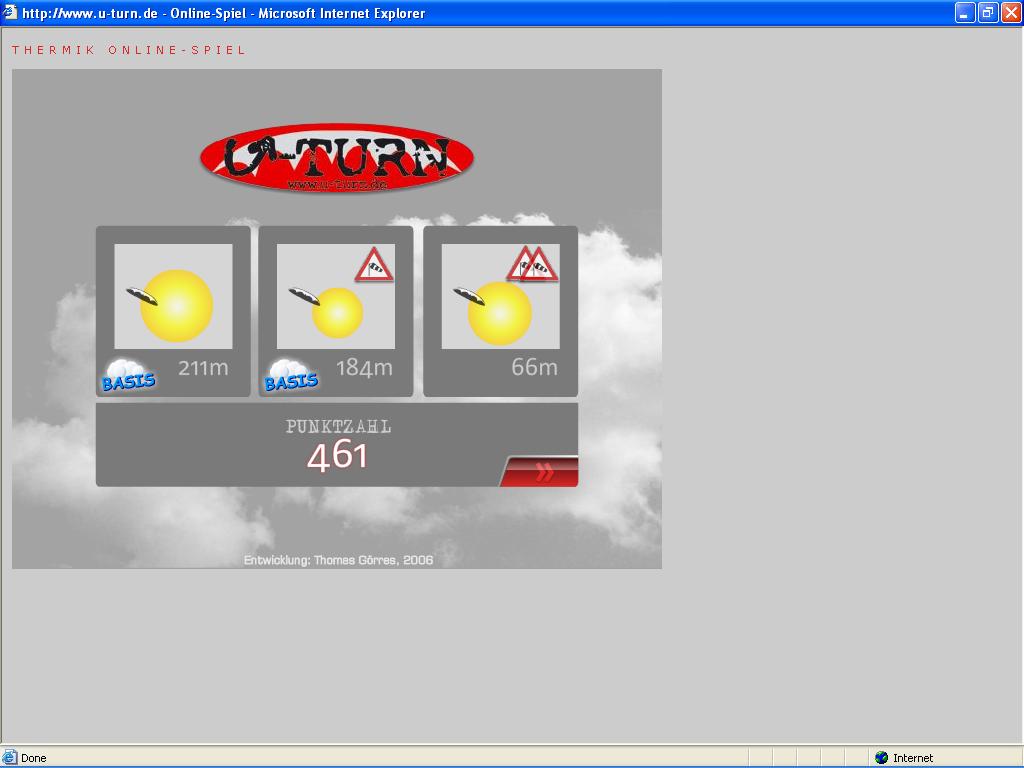Click the double windsock warning signs
This screenshot has height=768, width=1024.
532,264
